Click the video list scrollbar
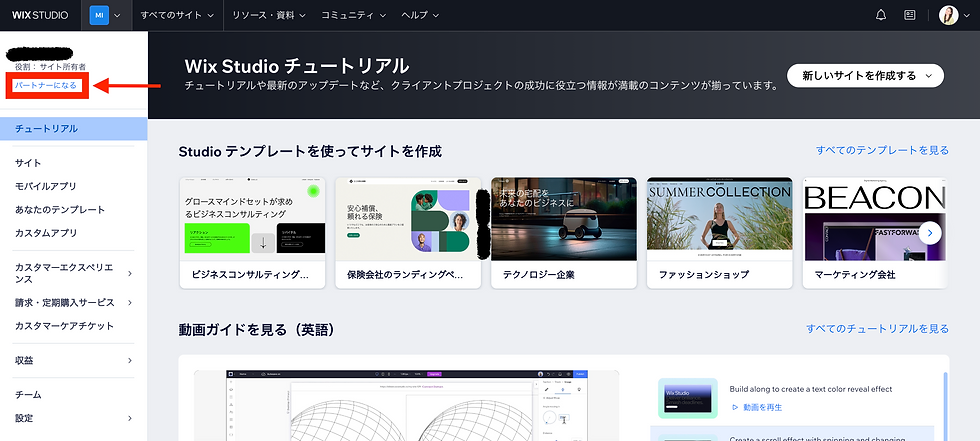Viewport: 980px width, 441px height. (x=945, y=407)
